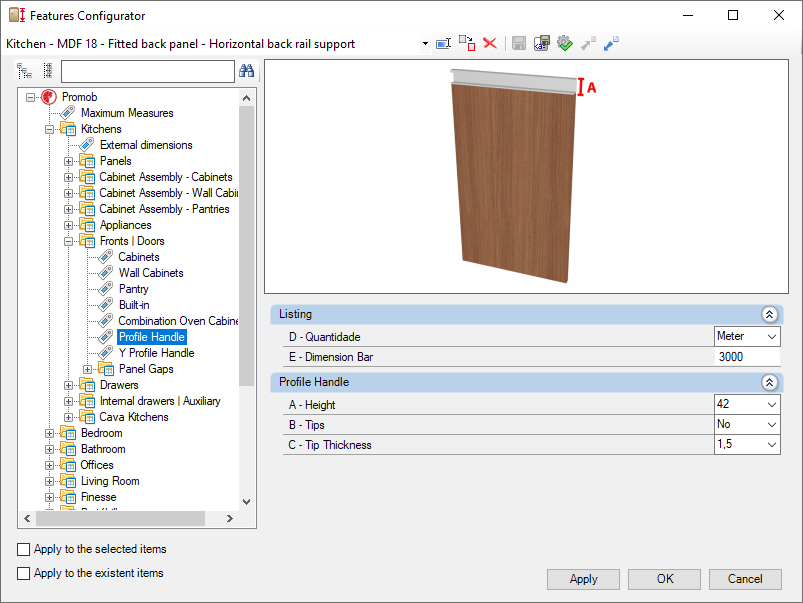Select the Offices tree item
The height and width of the screenshot is (603, 803).
coord(97,465)
